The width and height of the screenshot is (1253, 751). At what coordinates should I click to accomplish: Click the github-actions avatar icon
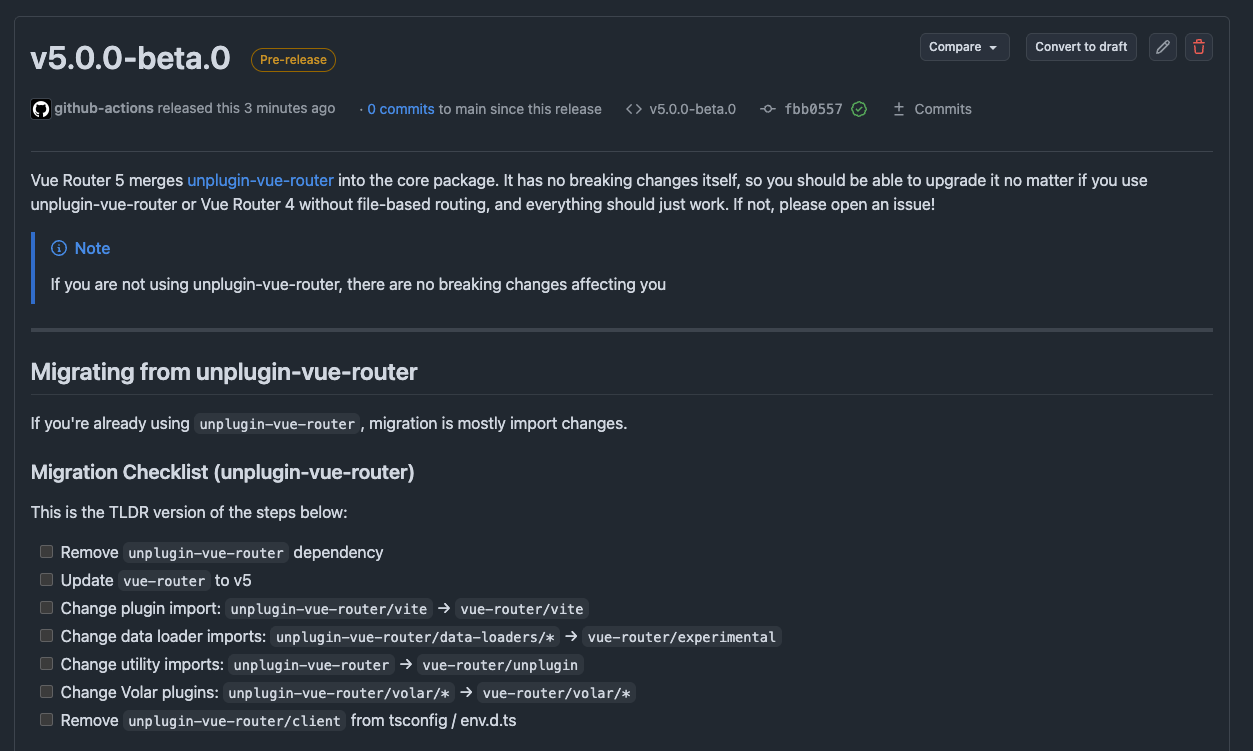pyautogui.click(x=41, y=109)
